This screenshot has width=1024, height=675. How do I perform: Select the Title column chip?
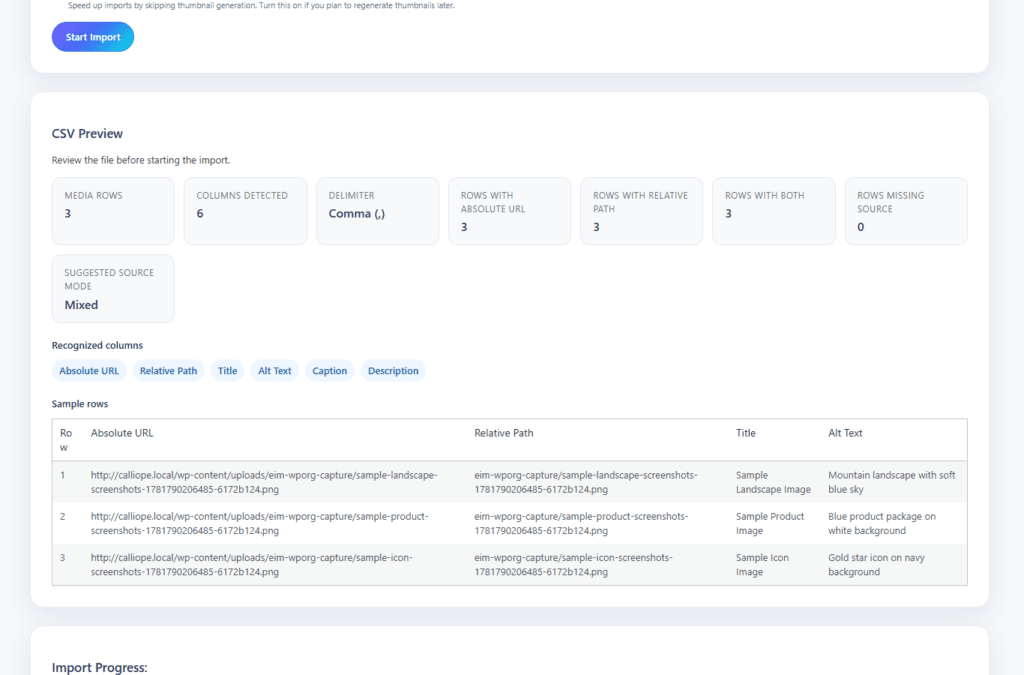227,371
